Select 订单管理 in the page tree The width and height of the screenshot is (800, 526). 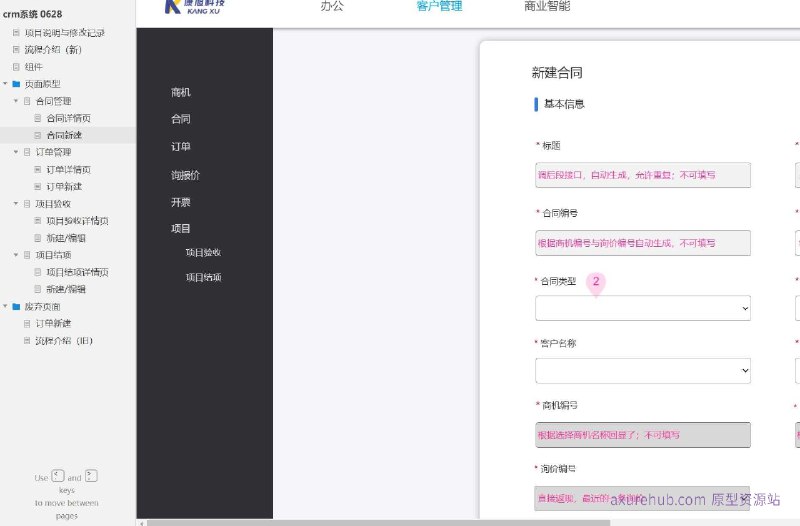pos(54,152)
